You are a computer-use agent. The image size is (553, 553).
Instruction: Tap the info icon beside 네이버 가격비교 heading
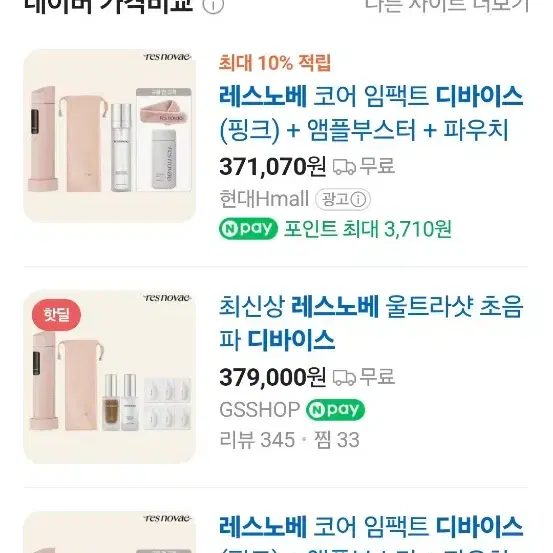pos(213,5)
